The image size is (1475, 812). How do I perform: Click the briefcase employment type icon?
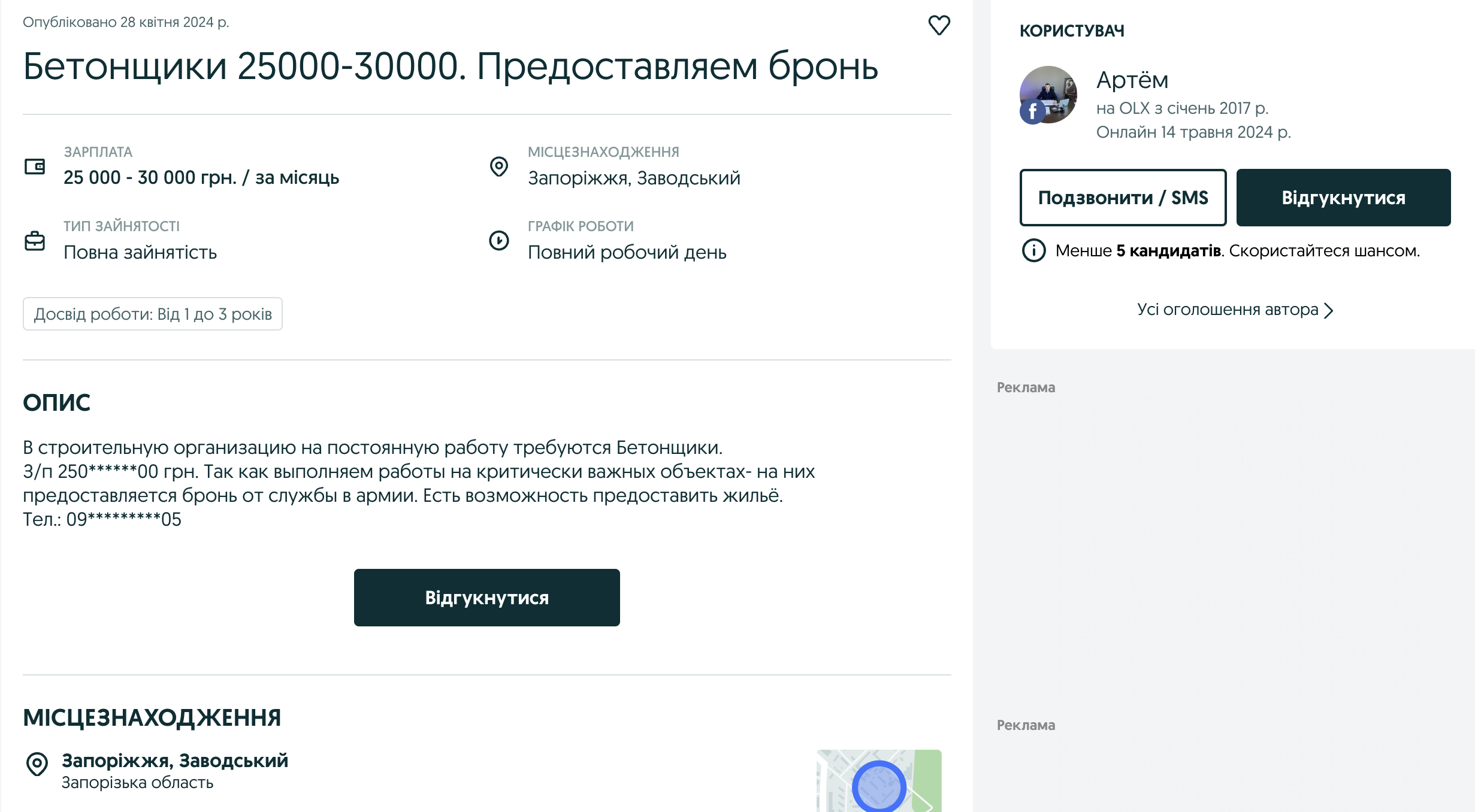(x=35, y=241)
